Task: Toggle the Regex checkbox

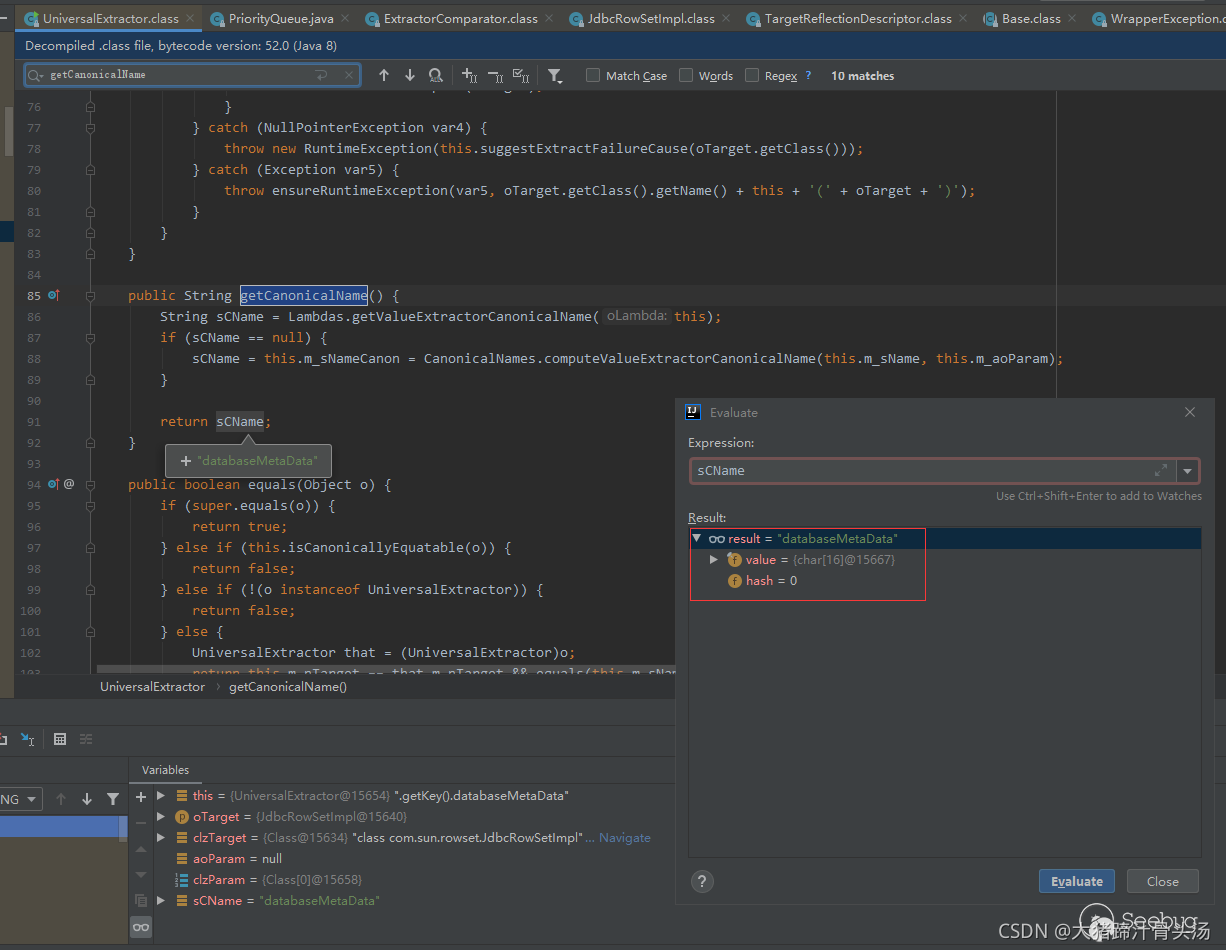Action: click(x=752, y=76)
